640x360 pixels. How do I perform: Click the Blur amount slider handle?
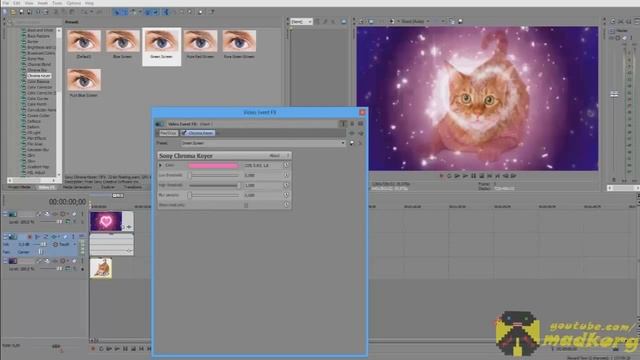coord(190,195)
